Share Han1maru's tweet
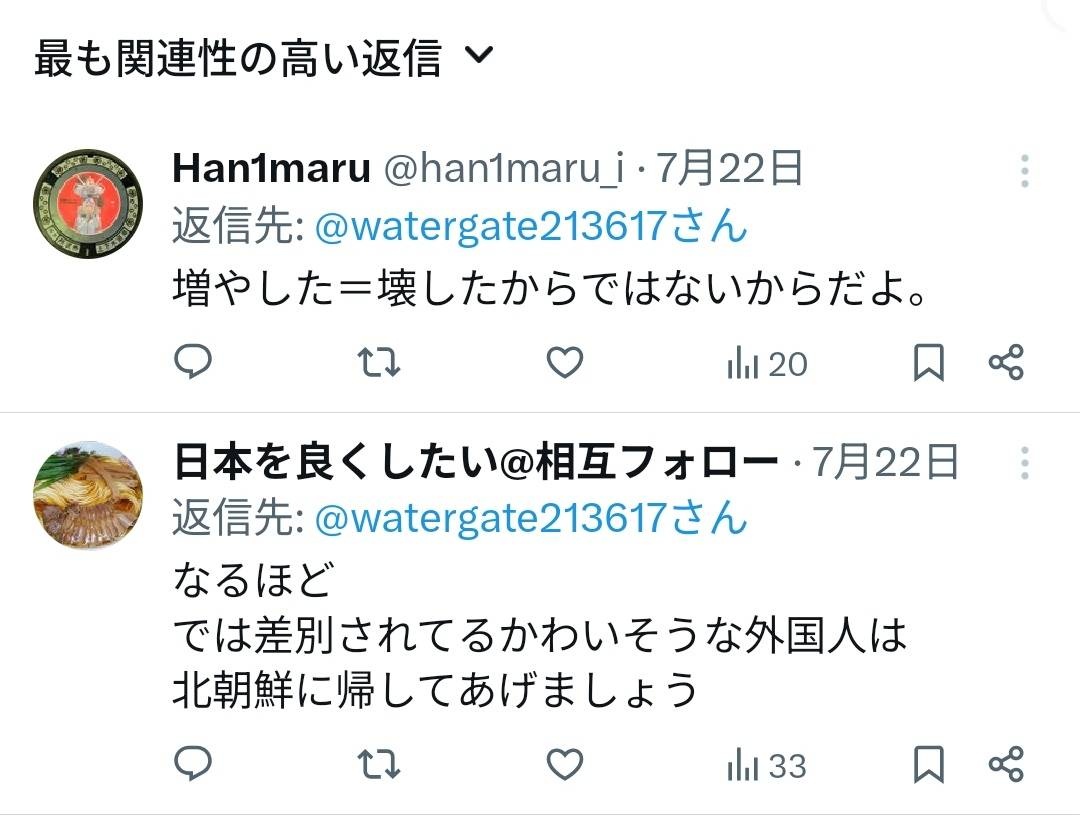 [1006, 362]
